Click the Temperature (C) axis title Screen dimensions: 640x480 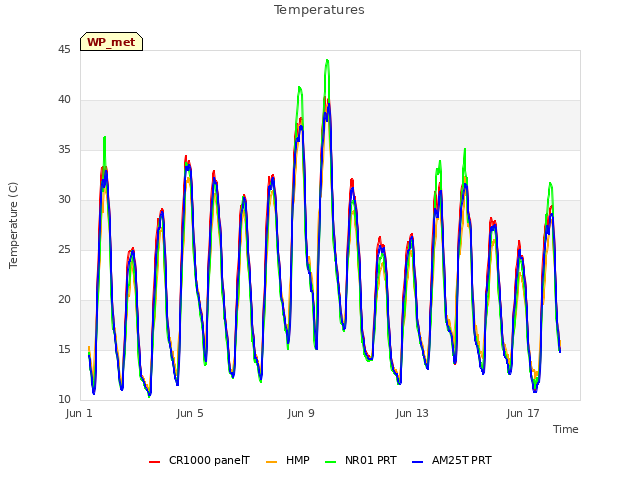[13, 225]
